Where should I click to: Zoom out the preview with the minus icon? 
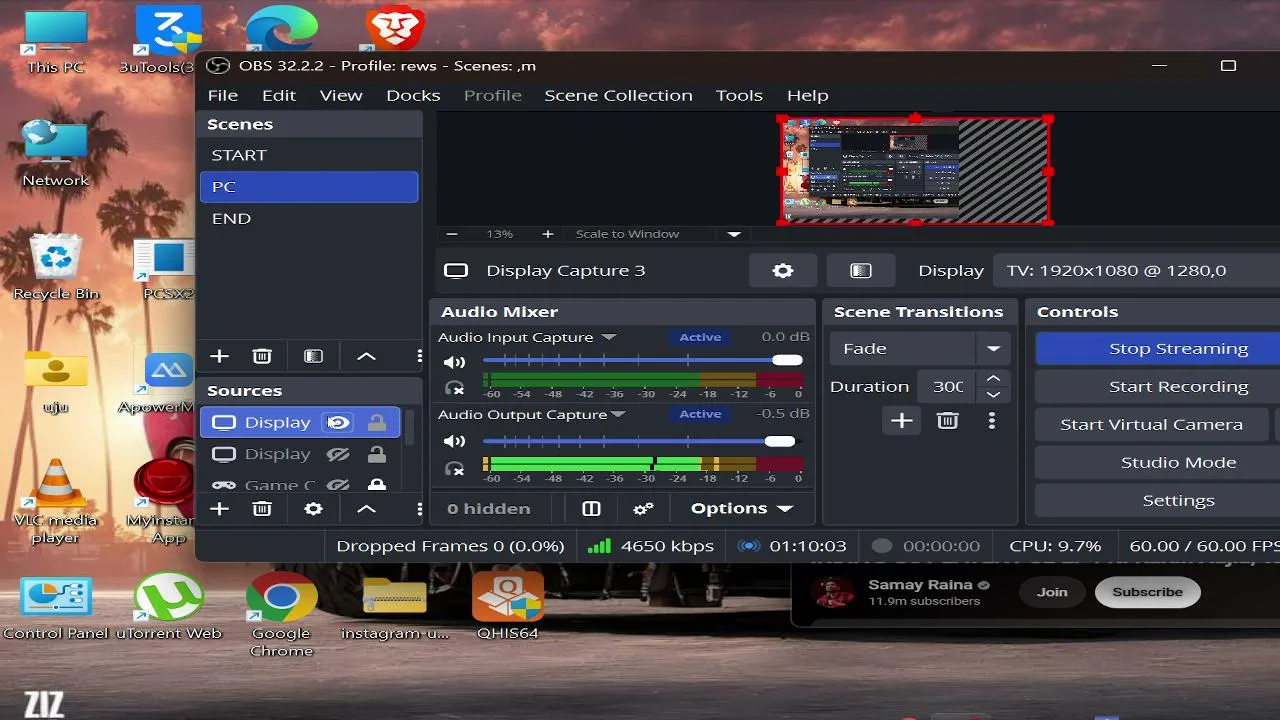452,234
